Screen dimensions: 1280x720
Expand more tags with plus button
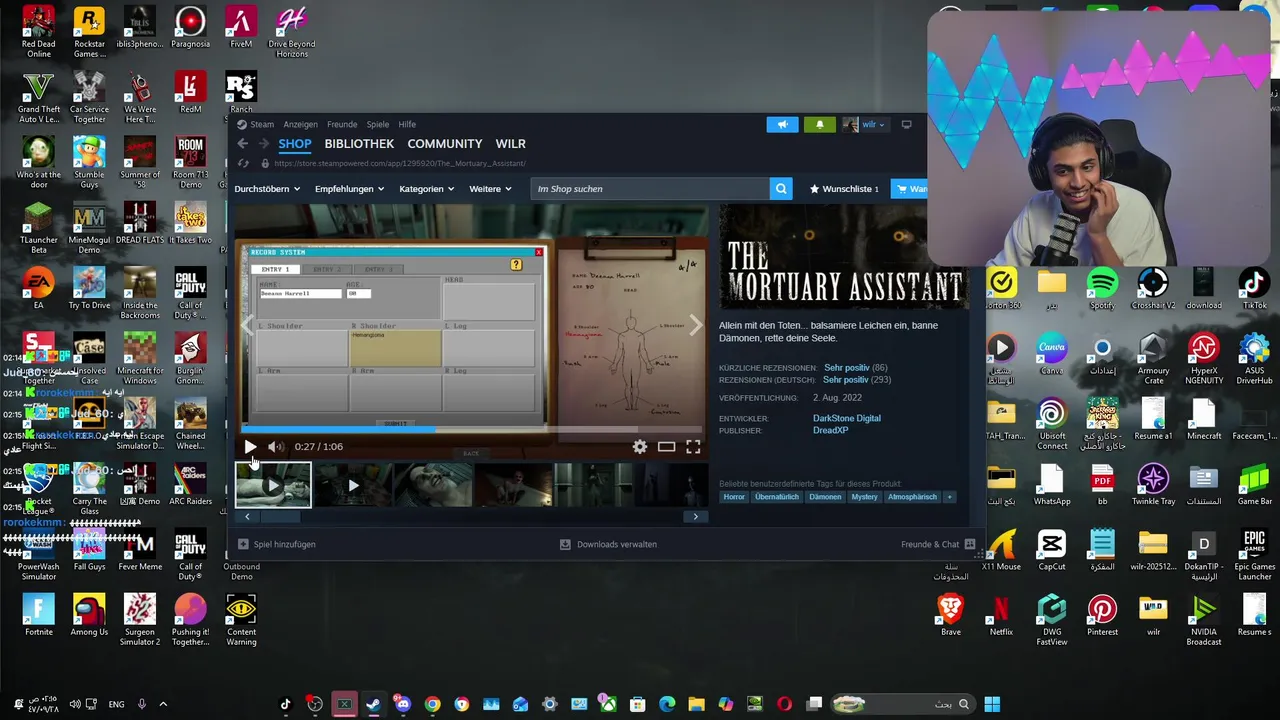tap(949, 497)
